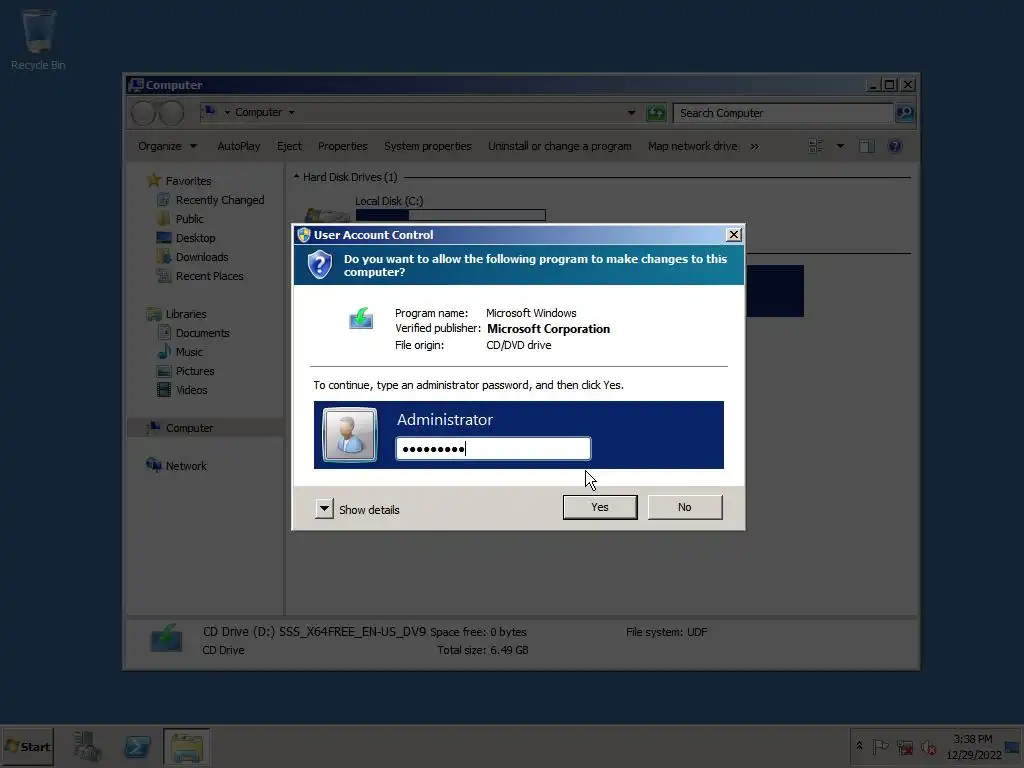Select Desktop in Favorites
This screenshot has height=768, width=1024.
click(x=195, y=238)
